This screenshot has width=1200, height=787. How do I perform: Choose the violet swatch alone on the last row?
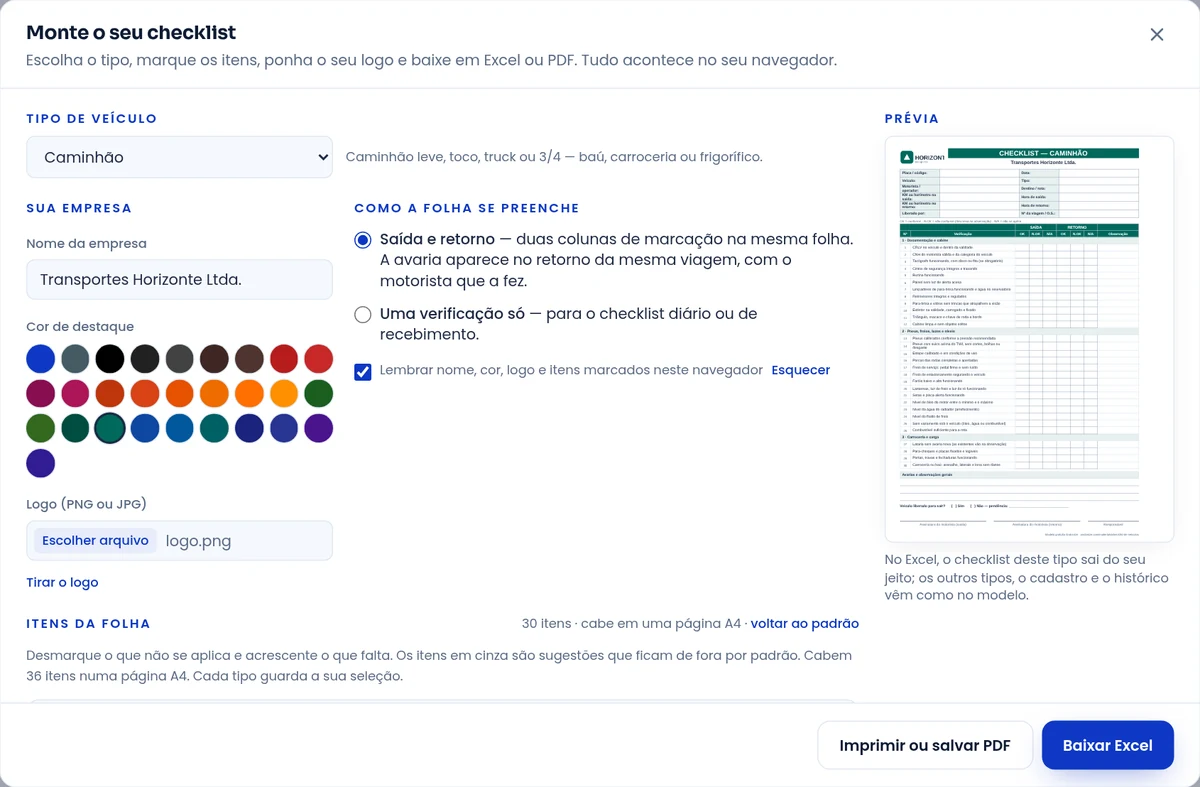pyautogui.click(x=41, y=463)
